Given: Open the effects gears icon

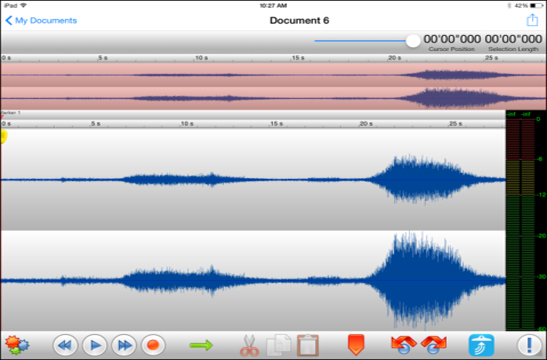Looking at the screenshot, I should click(x=17, y=345).
